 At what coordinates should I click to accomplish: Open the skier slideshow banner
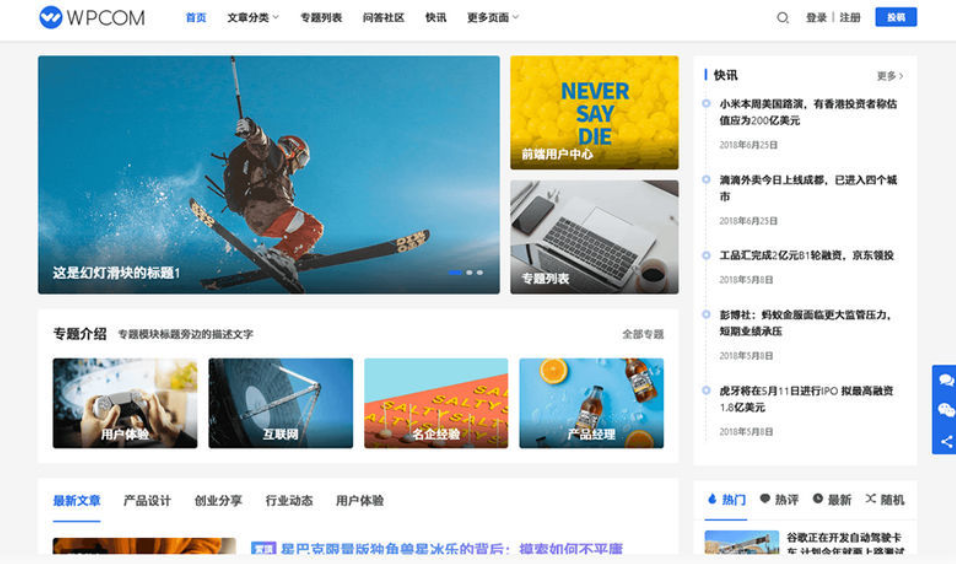coord(269,175)
